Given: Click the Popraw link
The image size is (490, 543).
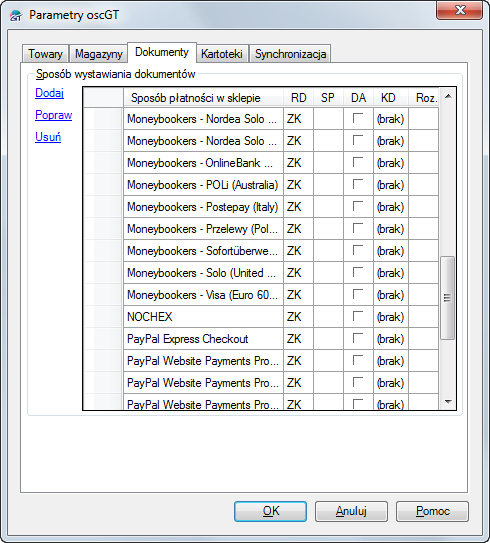Looking at the screenshot, I should 54,115.
